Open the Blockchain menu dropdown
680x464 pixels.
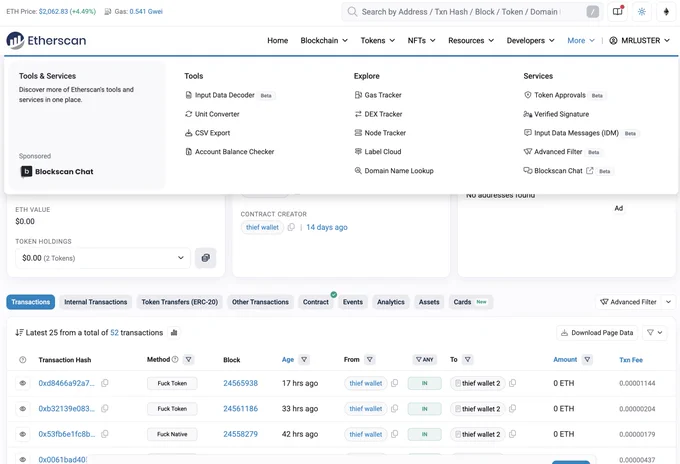pyautogui.click(x=324, y=40)
